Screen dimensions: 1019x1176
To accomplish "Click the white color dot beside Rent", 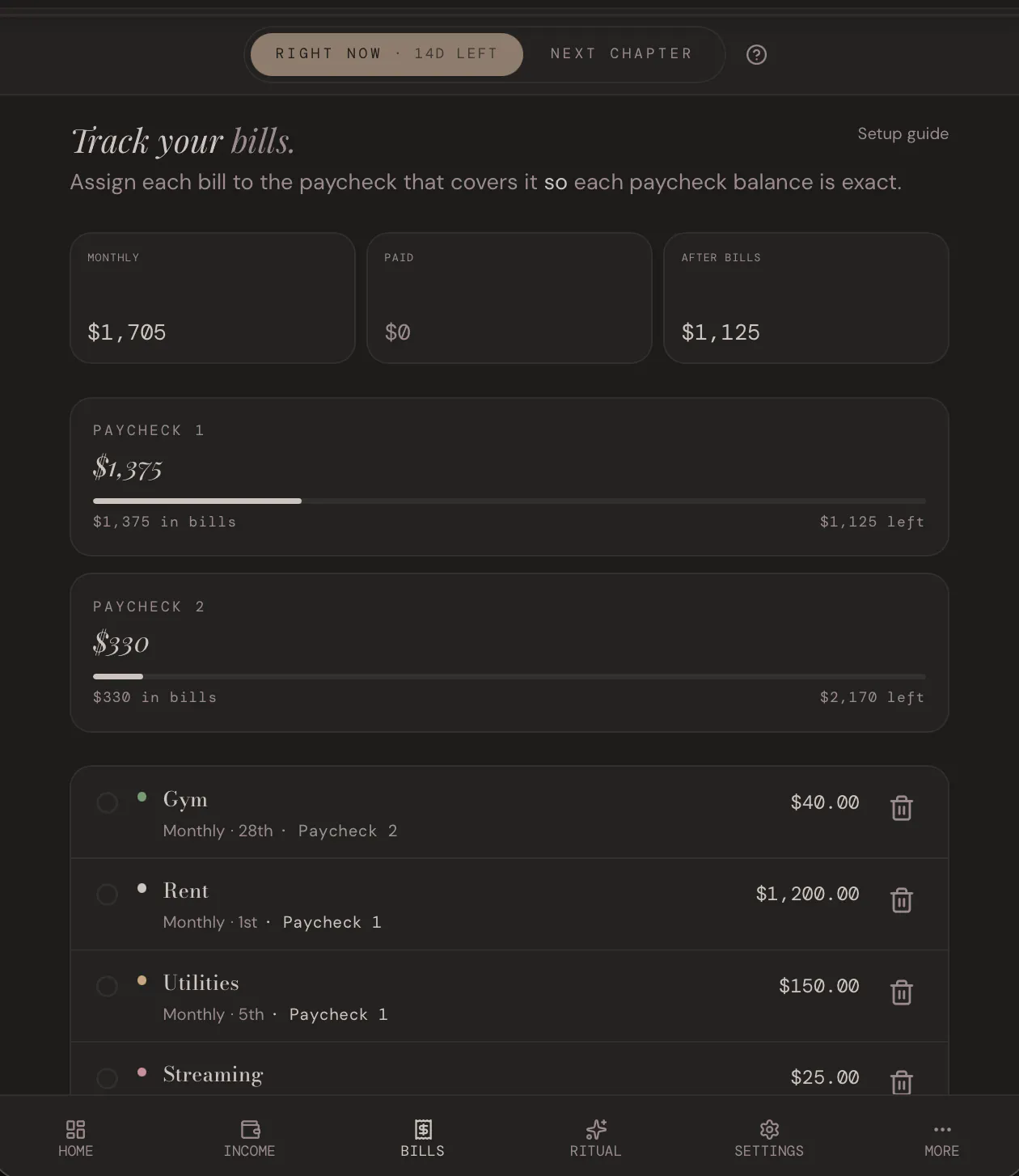I will [x=142, y=888].
